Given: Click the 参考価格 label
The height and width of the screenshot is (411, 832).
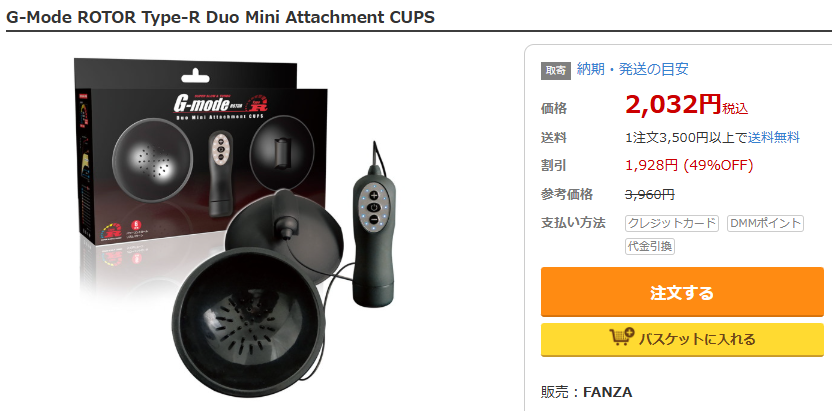Looking at the screenshot, I should (x=567, y=195).
